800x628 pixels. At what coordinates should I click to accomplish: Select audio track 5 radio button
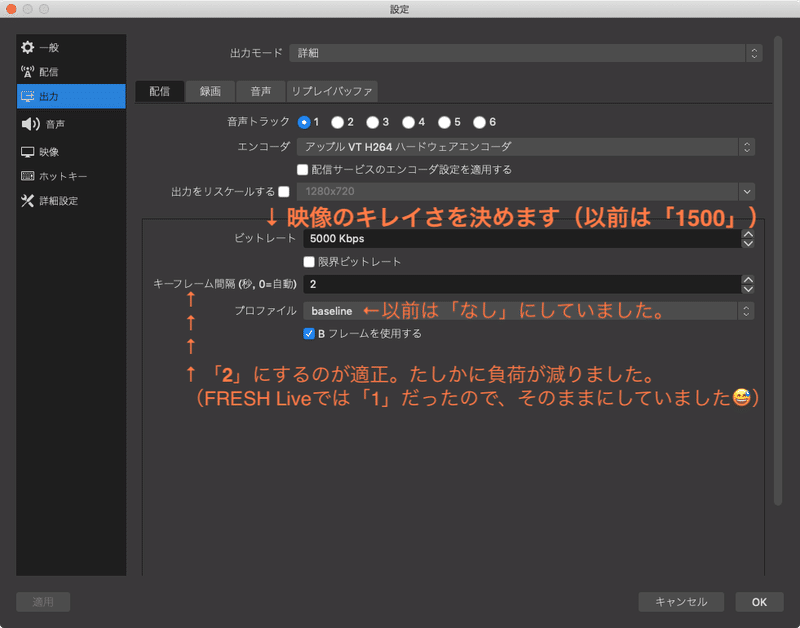[x=444, y=122]
